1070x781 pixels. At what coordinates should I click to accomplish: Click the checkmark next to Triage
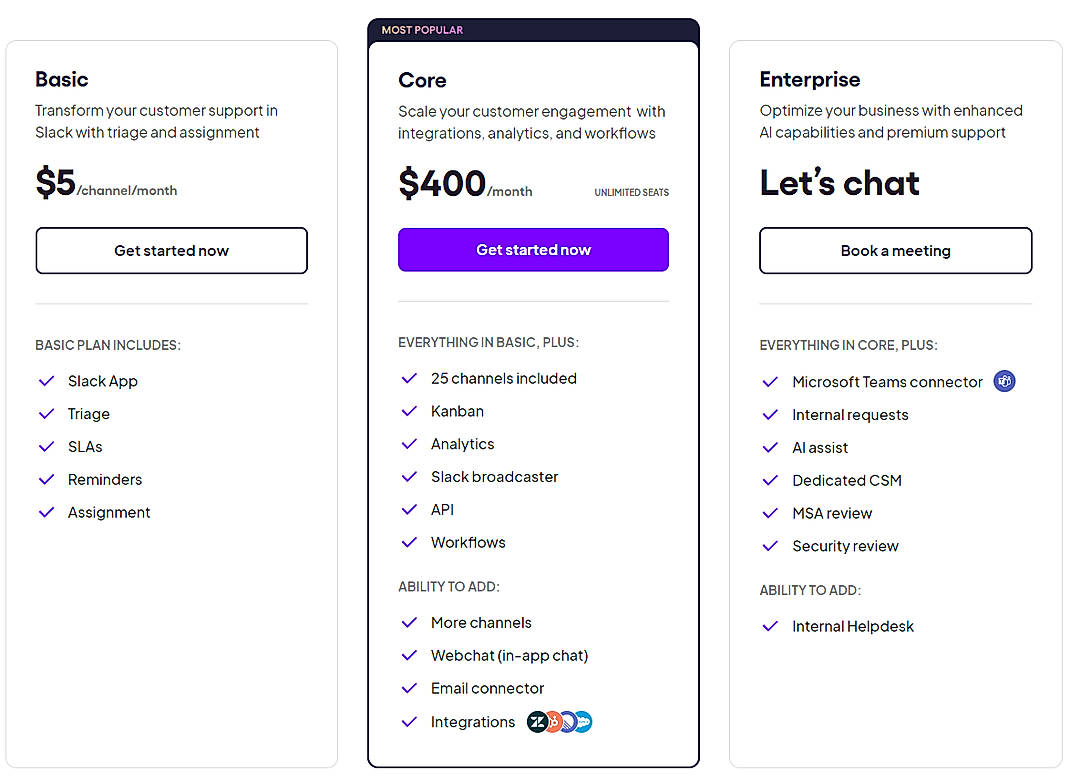click(x=46, y=413)
